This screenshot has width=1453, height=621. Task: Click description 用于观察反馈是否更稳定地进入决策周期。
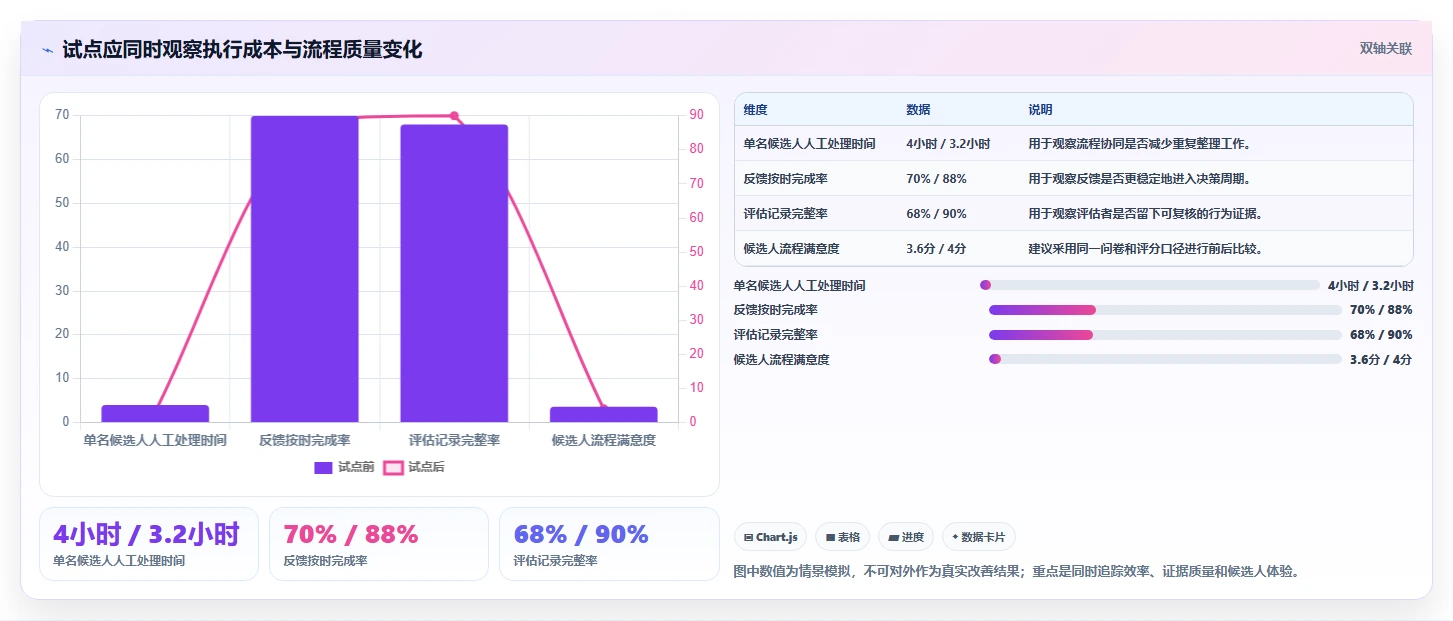coord(1141,179)
